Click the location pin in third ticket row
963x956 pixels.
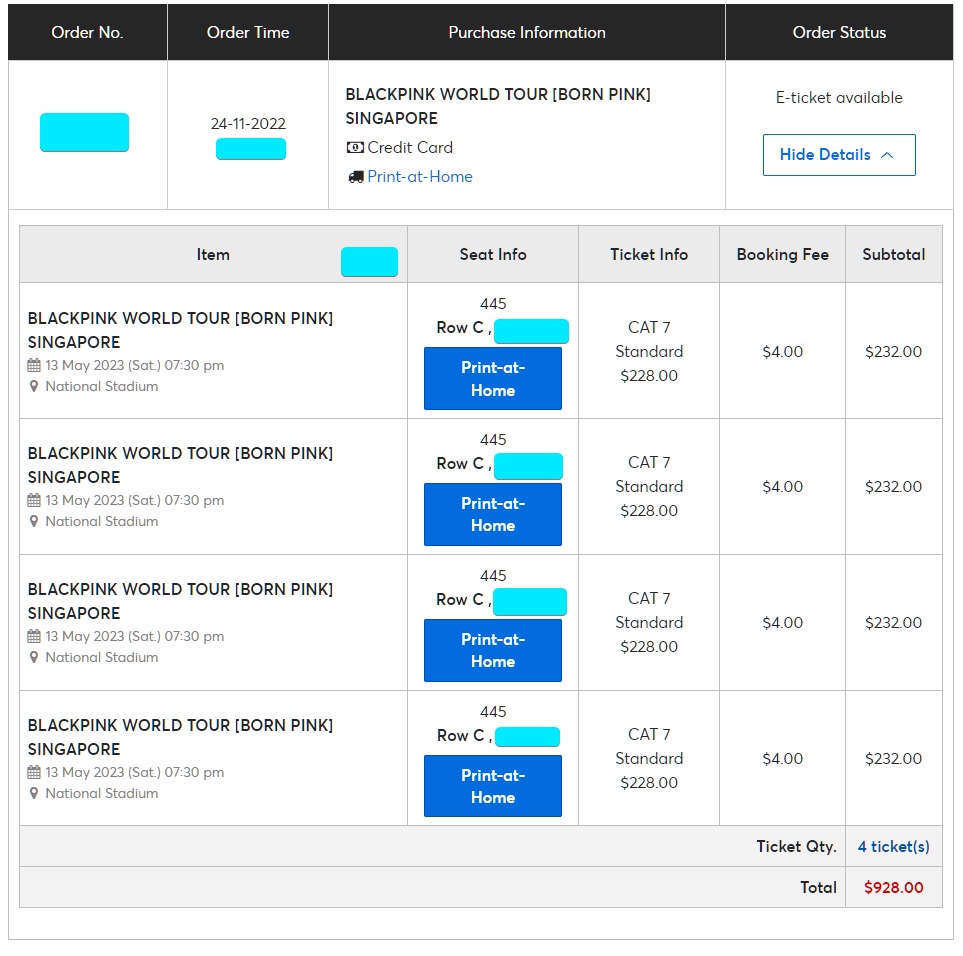(34, 658)
